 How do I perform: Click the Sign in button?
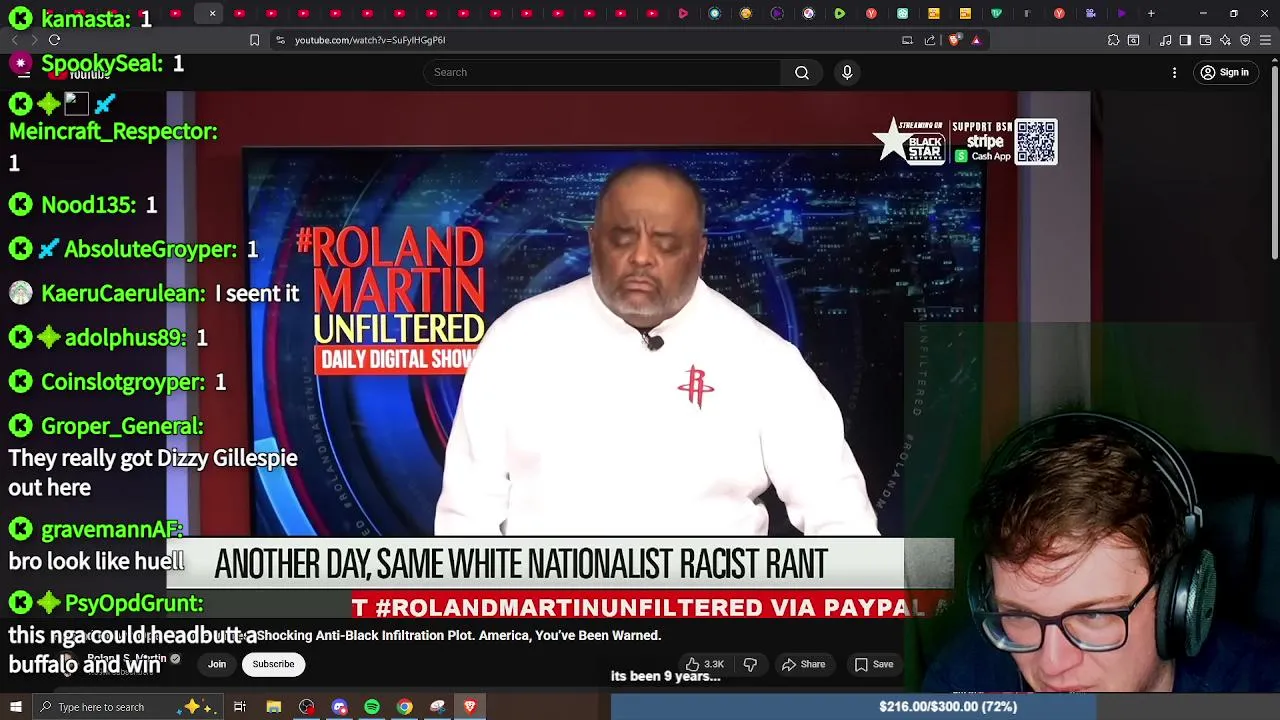pyautogui.click(x=1225, y=72)
